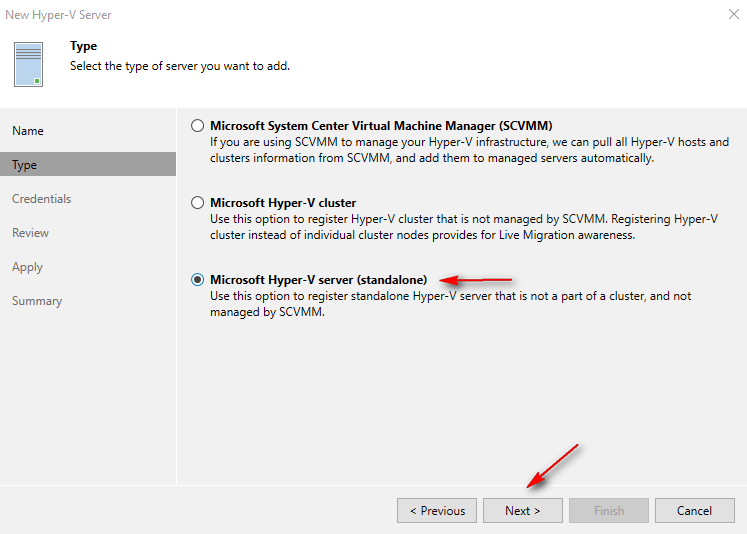
Task: Click the standalone server description paragraph
Action: (450, 304)
